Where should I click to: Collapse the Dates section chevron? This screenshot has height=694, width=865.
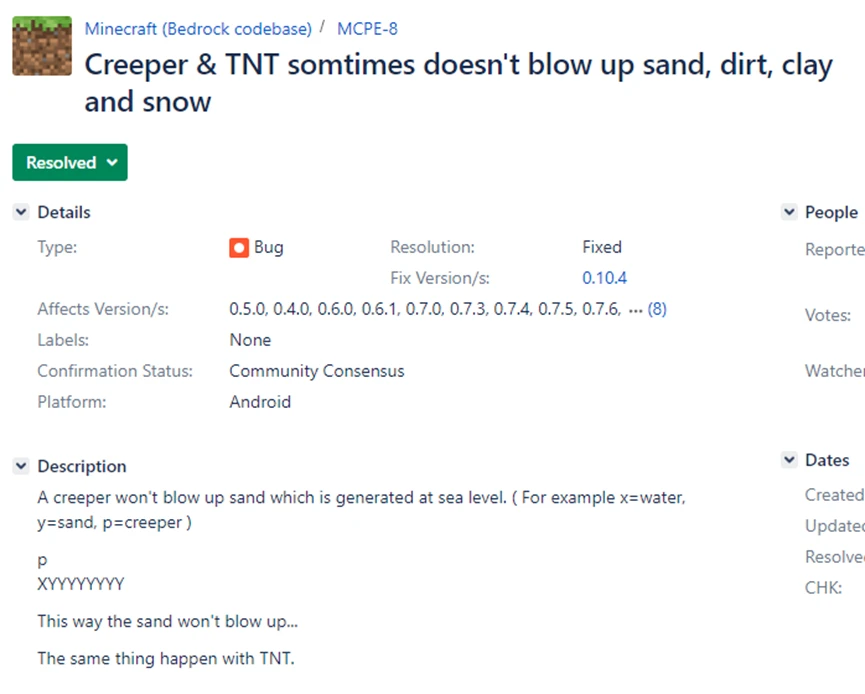pyautogui.click(x=788, y=460)
